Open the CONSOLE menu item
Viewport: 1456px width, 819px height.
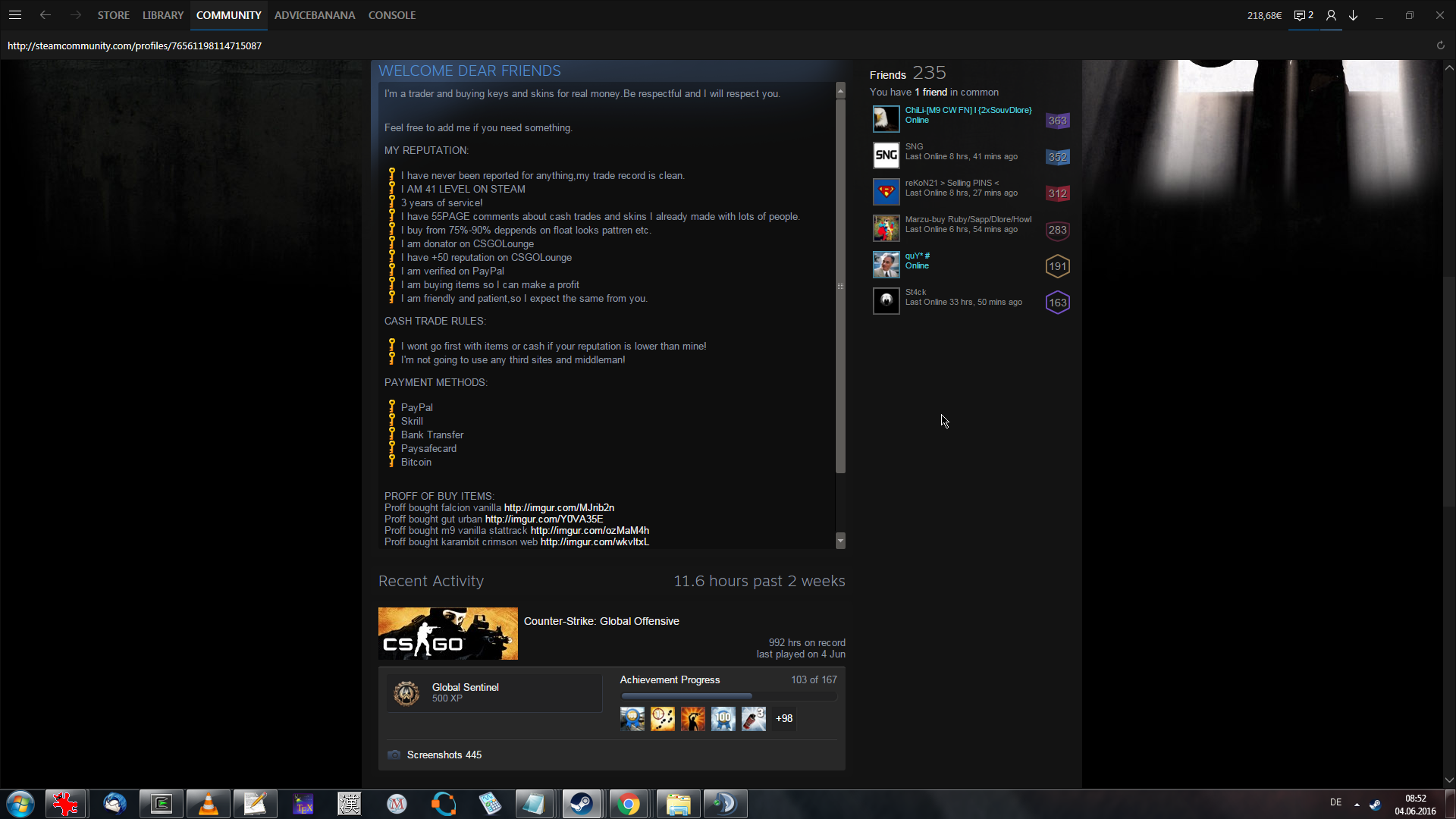[x=391, y=15]
